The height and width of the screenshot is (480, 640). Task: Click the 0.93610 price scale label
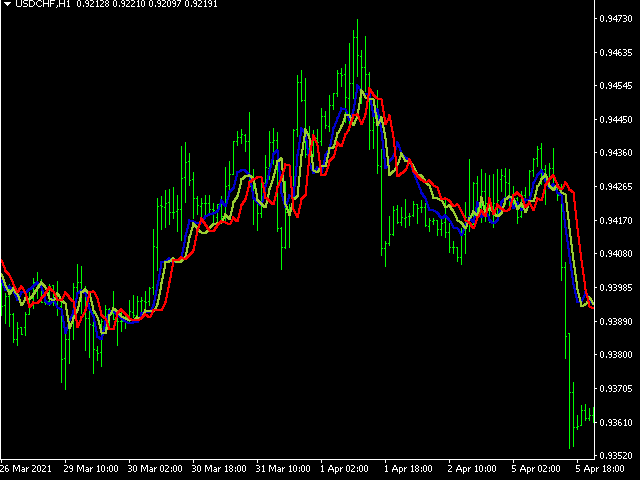pos(616,422)
